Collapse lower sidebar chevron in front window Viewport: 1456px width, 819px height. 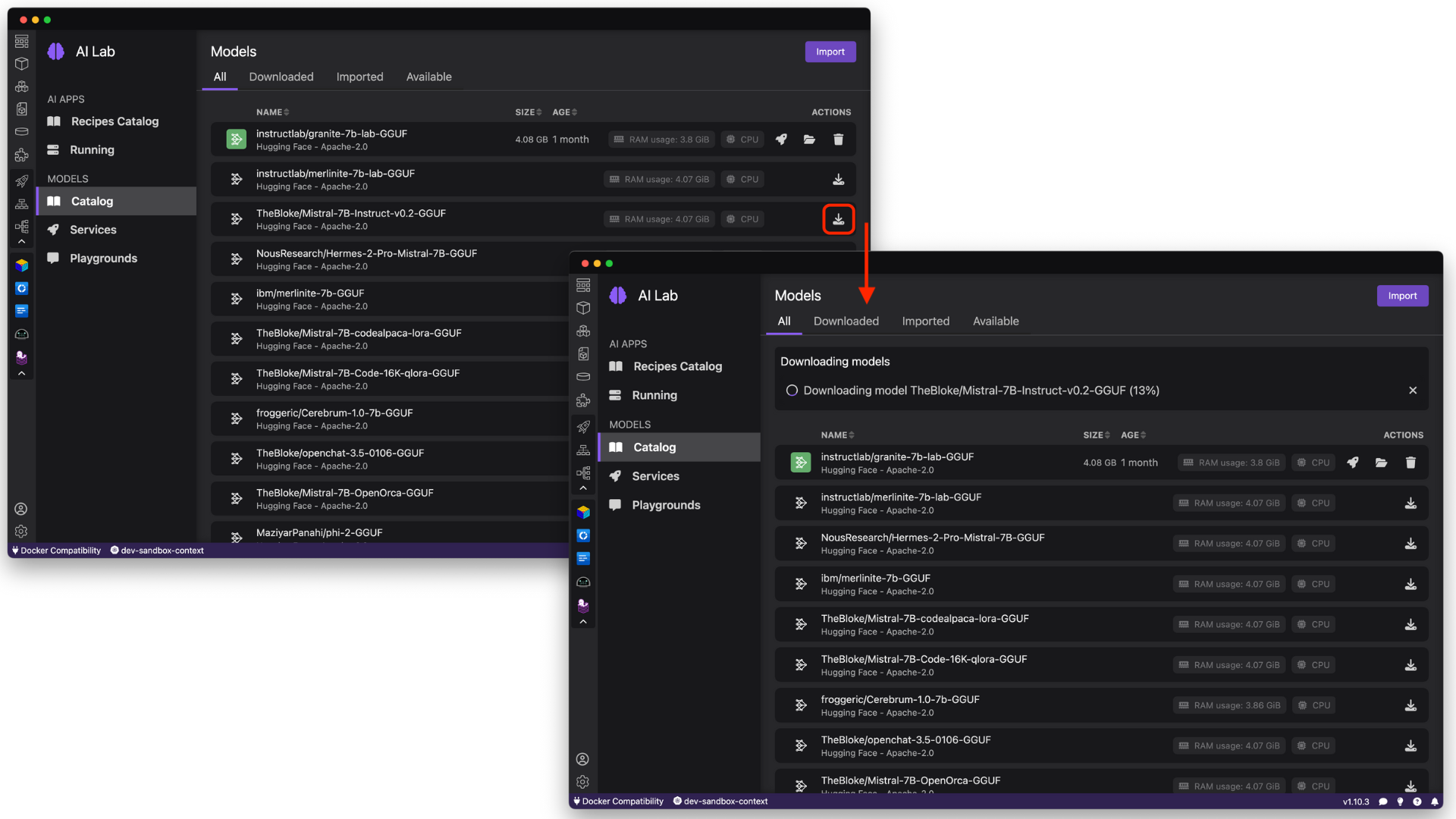[x=583, y=622]
